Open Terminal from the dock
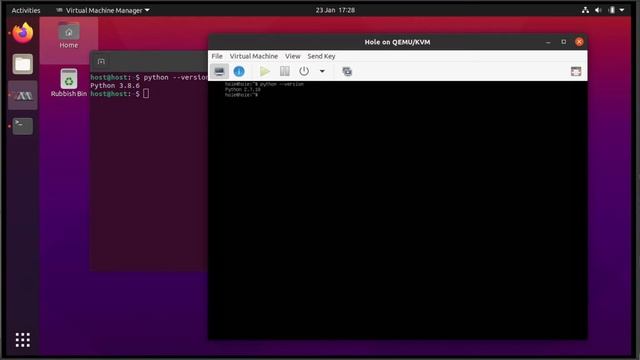 coord(22,126)
